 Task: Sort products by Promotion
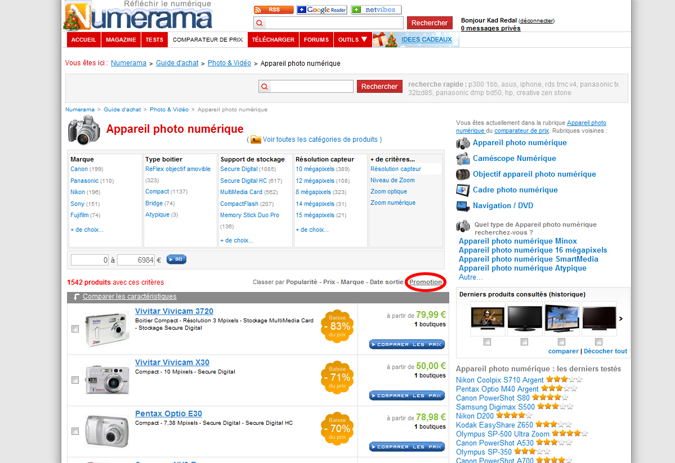click(x=425, y=282)
